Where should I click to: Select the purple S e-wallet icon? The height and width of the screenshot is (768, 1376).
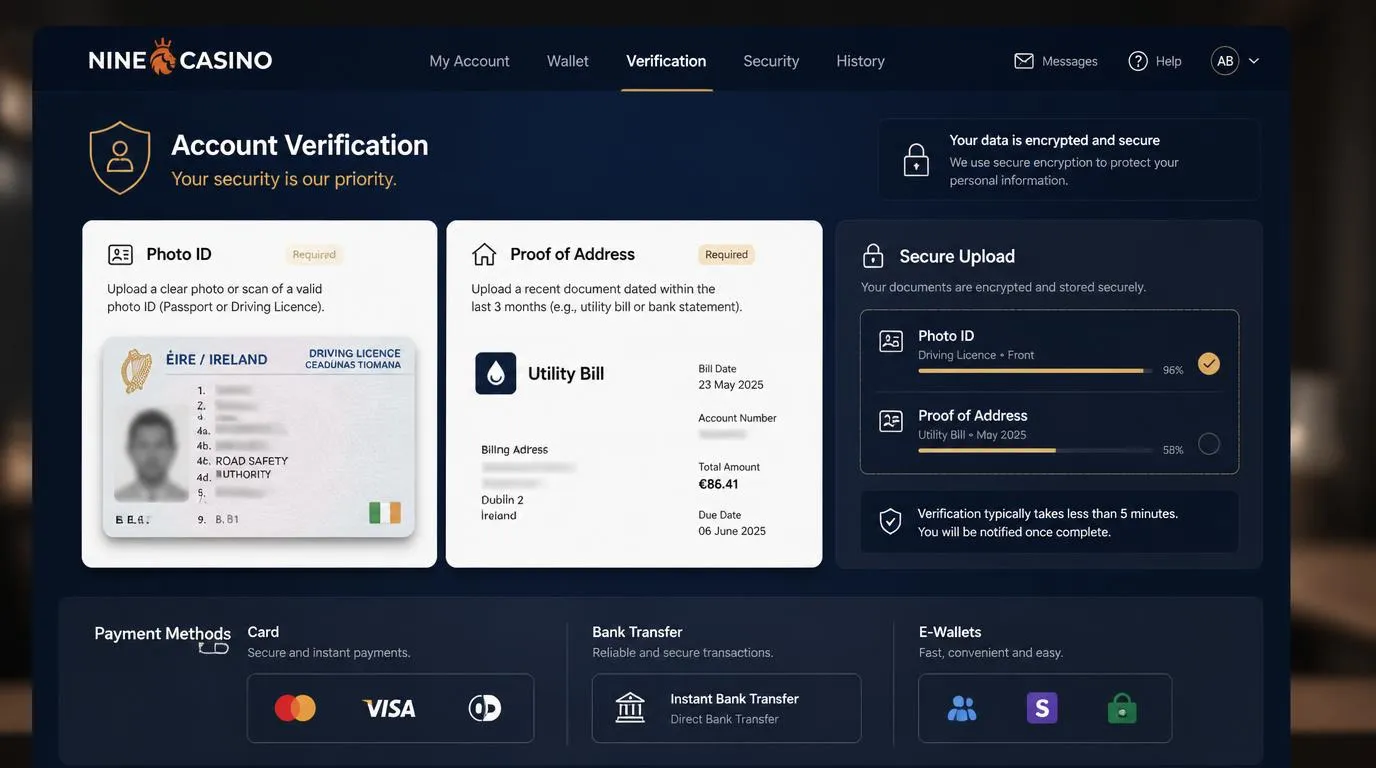point(1042,708)
